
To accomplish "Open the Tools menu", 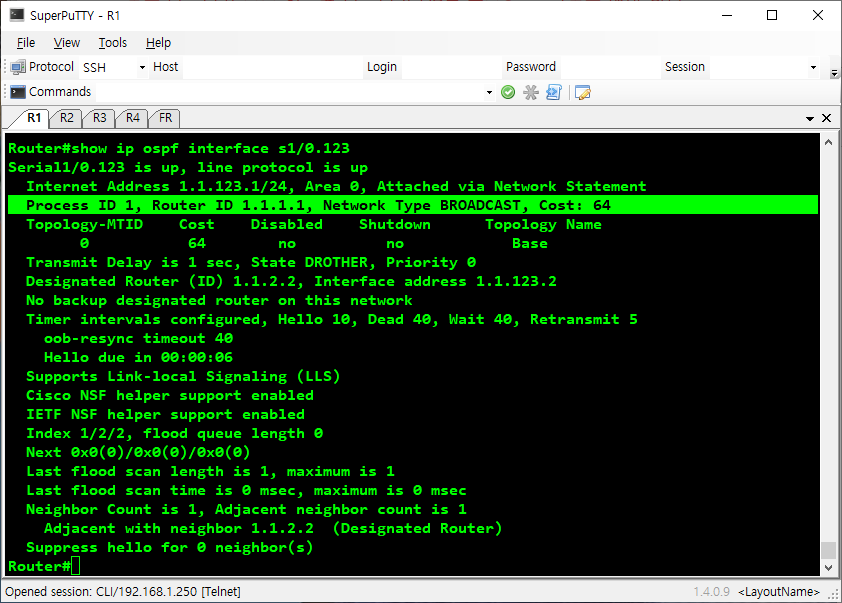I will [x=113, y=43].
